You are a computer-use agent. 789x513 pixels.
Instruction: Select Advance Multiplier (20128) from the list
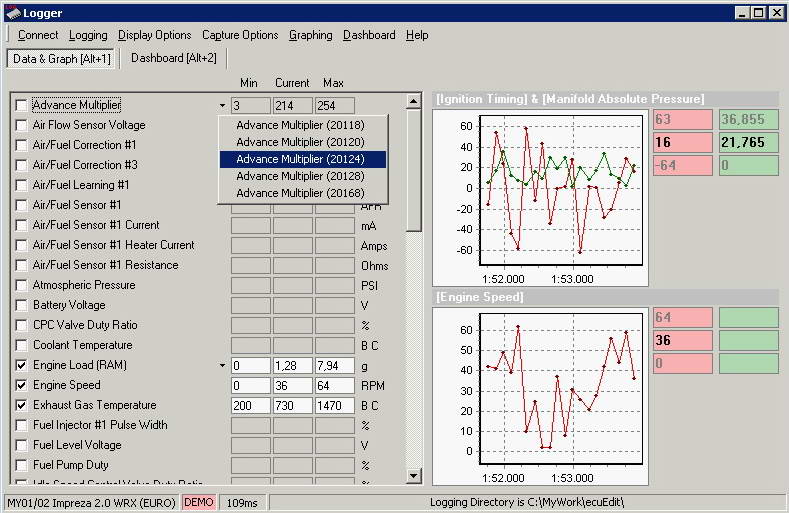point(300,176)
